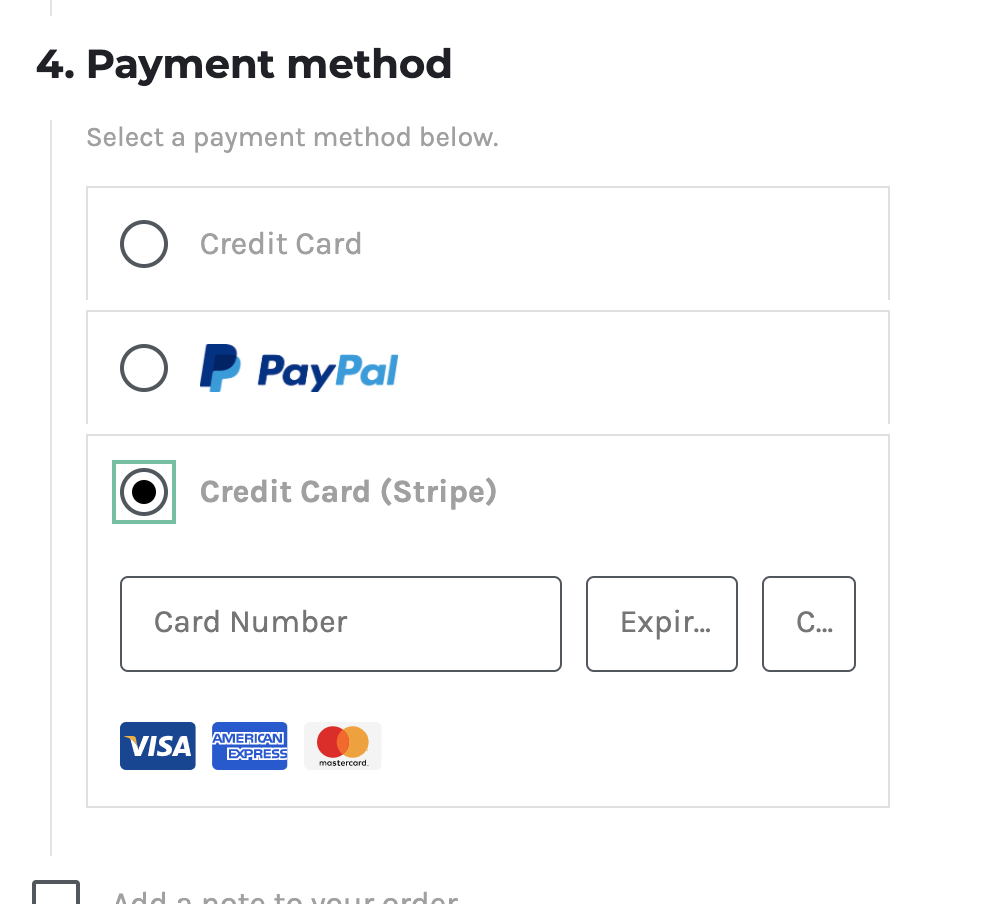Click the 'Select a payment method below' text

(292, 137)
